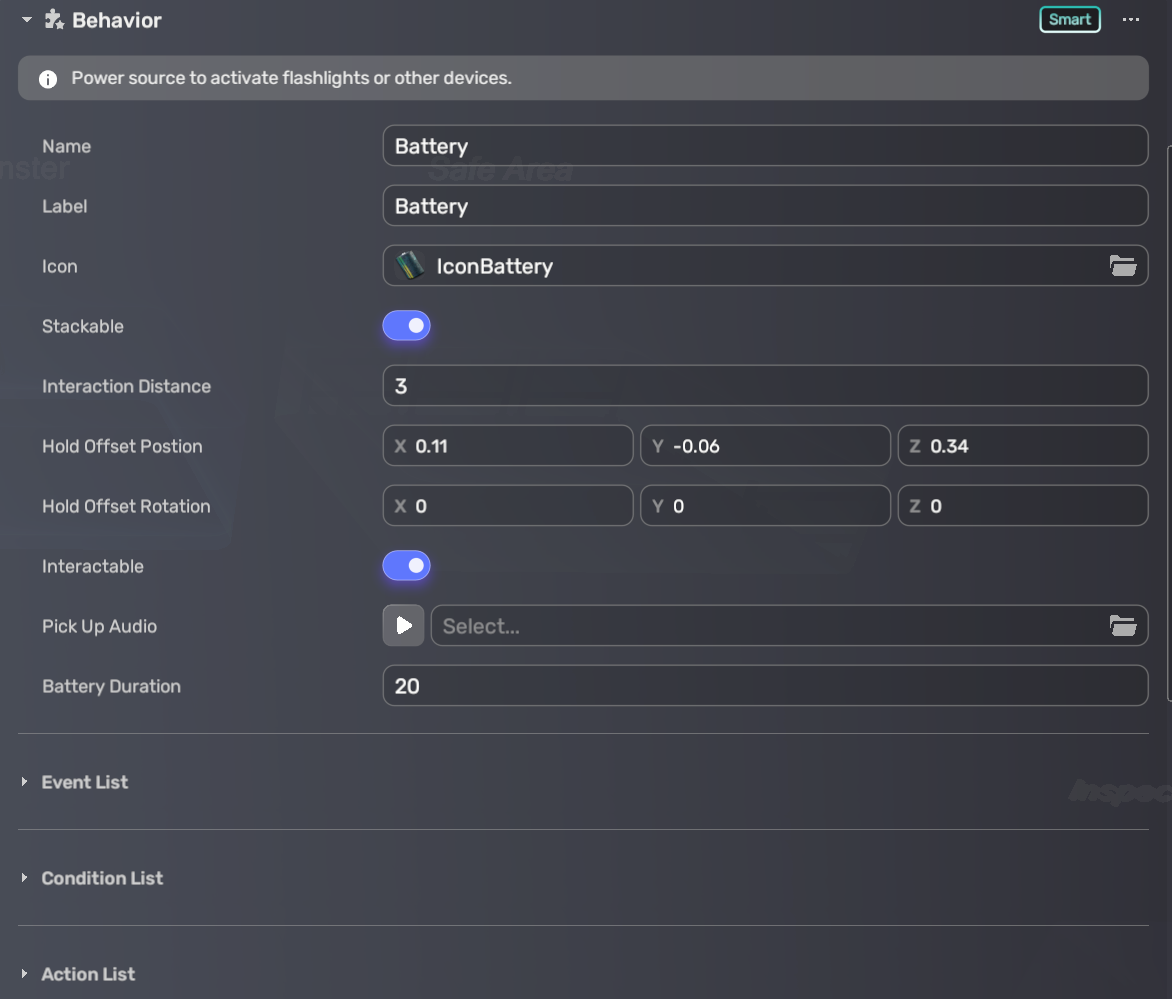Click the Smart badge button

pyautogui.click(x=1069, y=20)
